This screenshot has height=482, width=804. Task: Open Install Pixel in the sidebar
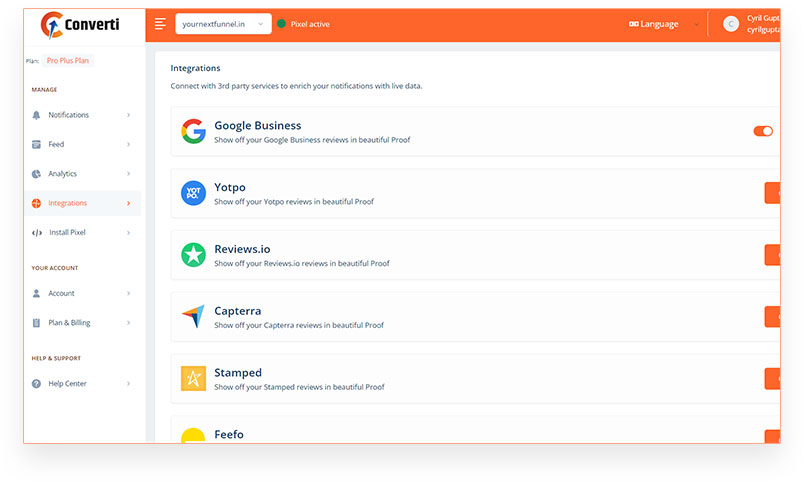(82, 232)
